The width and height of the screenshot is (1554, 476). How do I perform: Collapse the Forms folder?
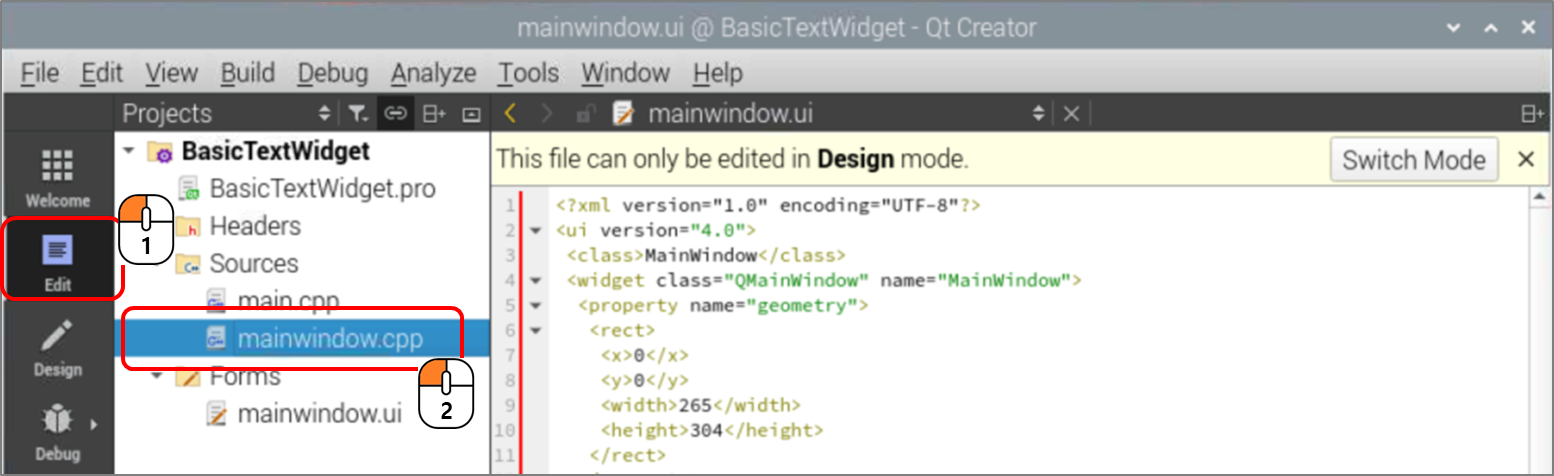[x=157, y=377]
